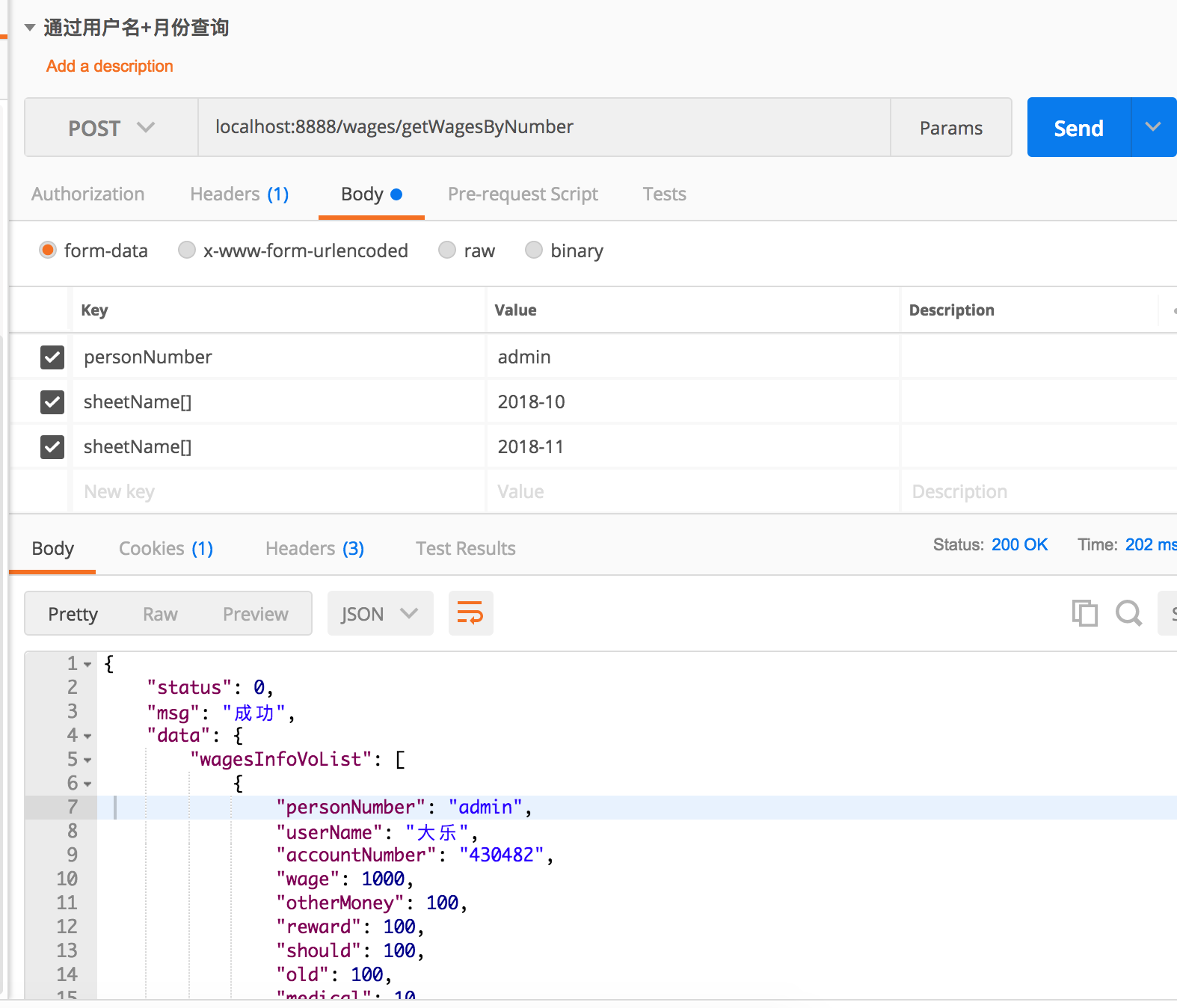
Task: Switch to Raw response view
Action: (x=160, y=614)
